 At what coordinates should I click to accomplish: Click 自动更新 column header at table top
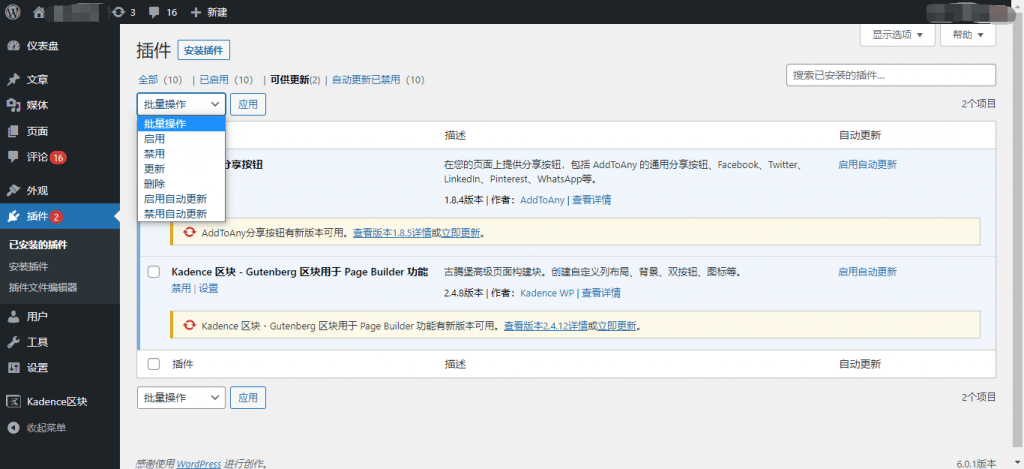point(859,135)
